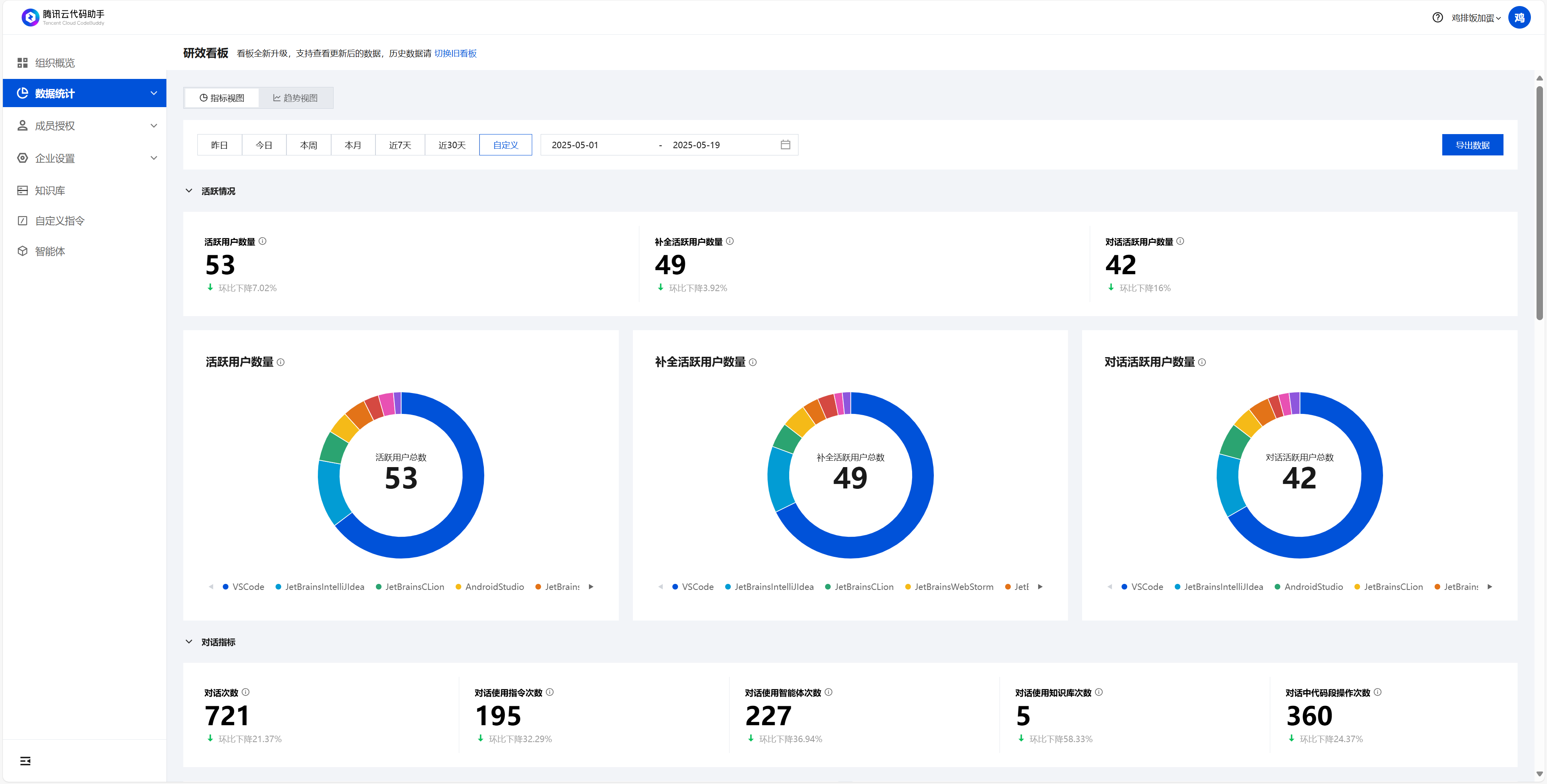Click the help question mark icon
The height and width of the screenshot is (784, 1547).
point(1437,17)
